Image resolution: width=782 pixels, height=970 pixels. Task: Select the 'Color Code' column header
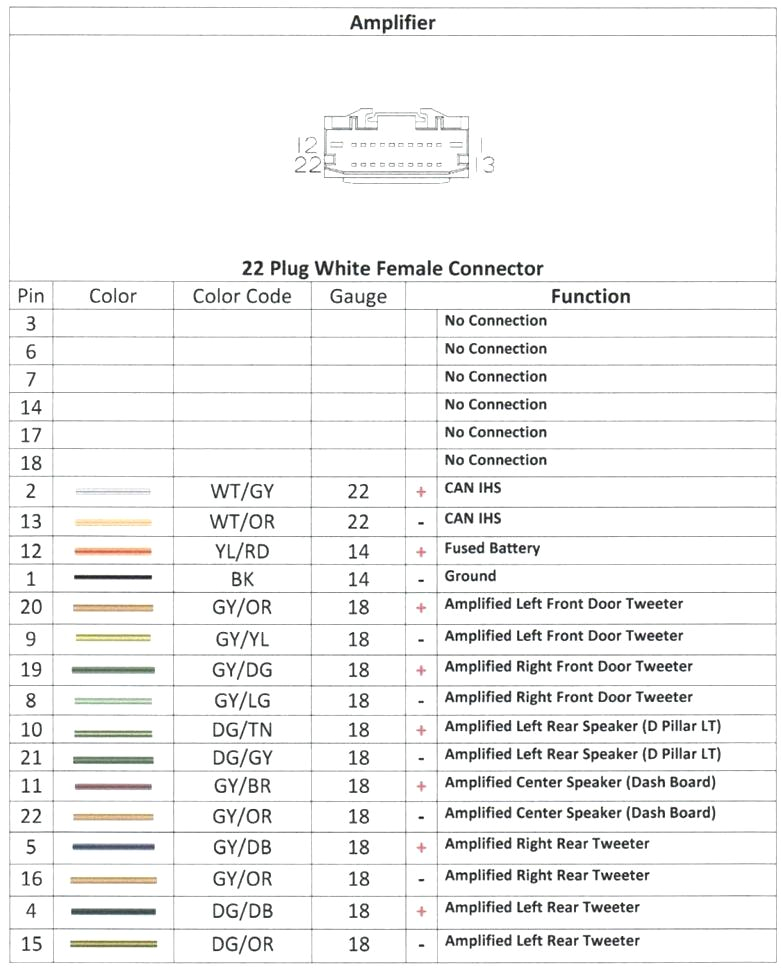coord(242,296)
